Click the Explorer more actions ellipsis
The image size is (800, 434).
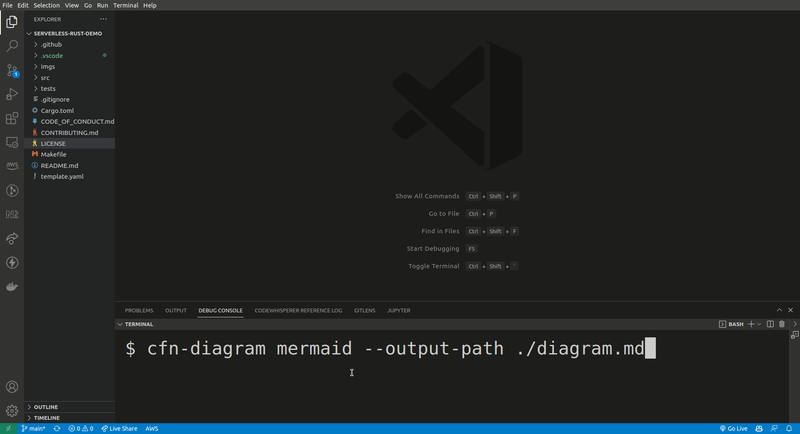[x=104, y=19]
